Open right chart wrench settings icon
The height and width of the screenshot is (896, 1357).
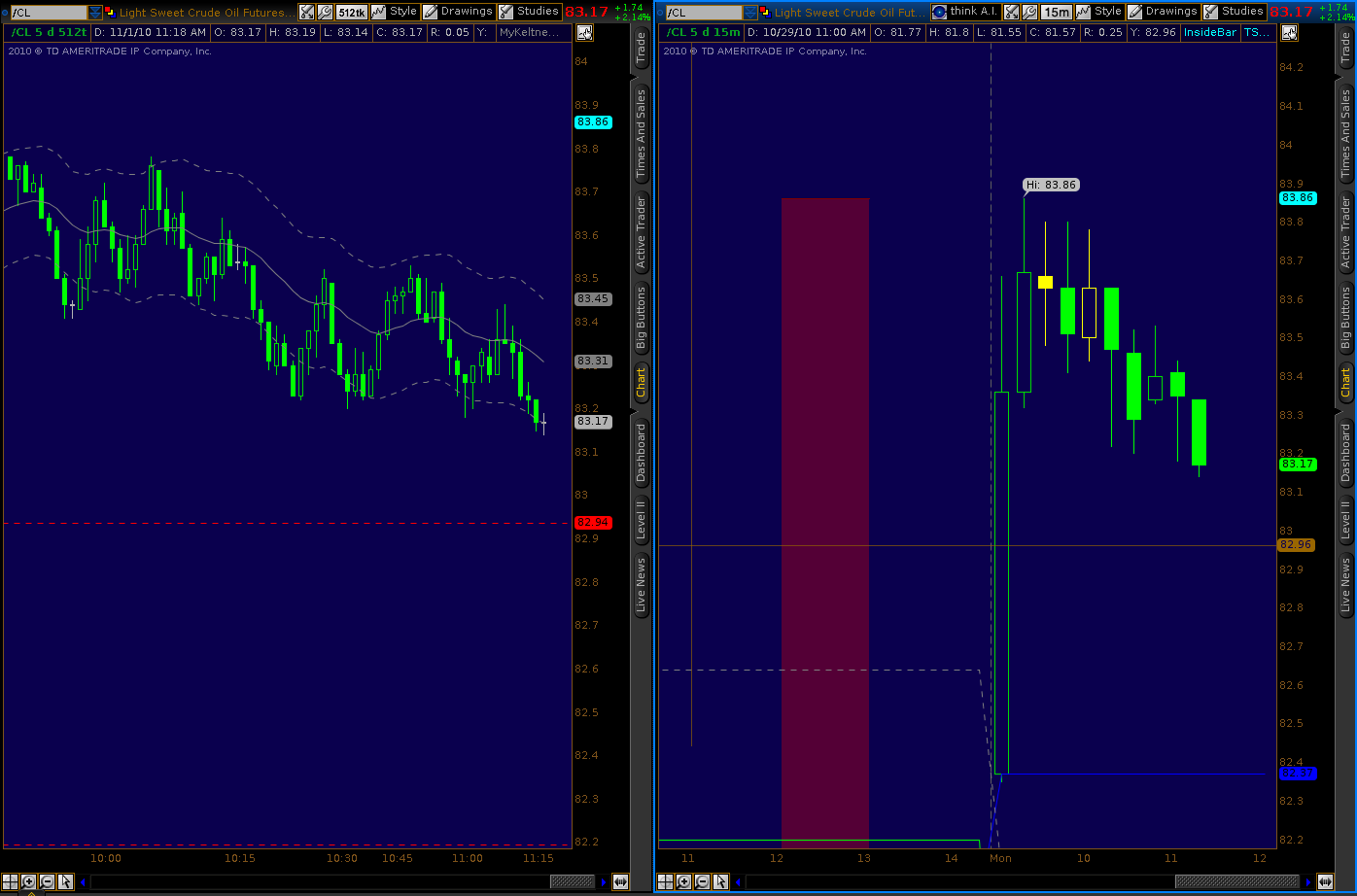click(1028, 13)
